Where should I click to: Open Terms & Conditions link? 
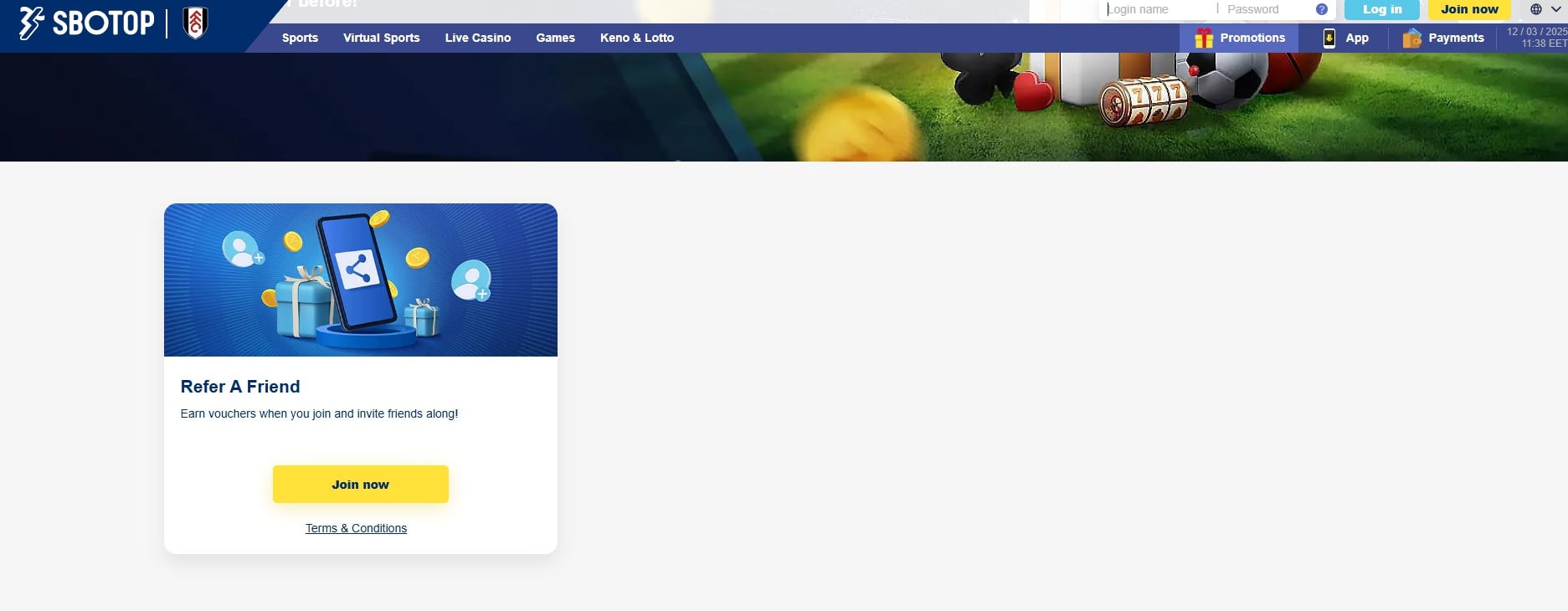(356, 528)
